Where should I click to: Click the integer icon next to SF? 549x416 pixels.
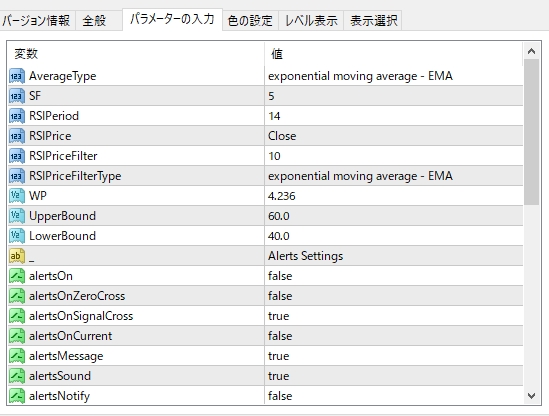[17, 96]
